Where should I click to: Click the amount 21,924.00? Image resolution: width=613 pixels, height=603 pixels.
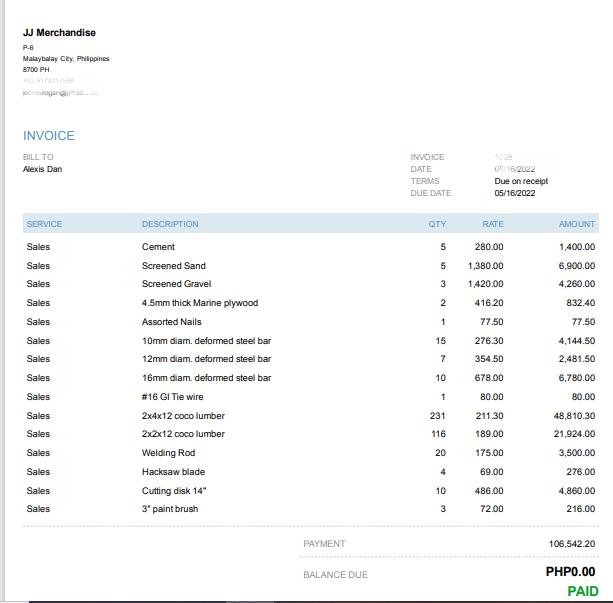pos(574,434)
